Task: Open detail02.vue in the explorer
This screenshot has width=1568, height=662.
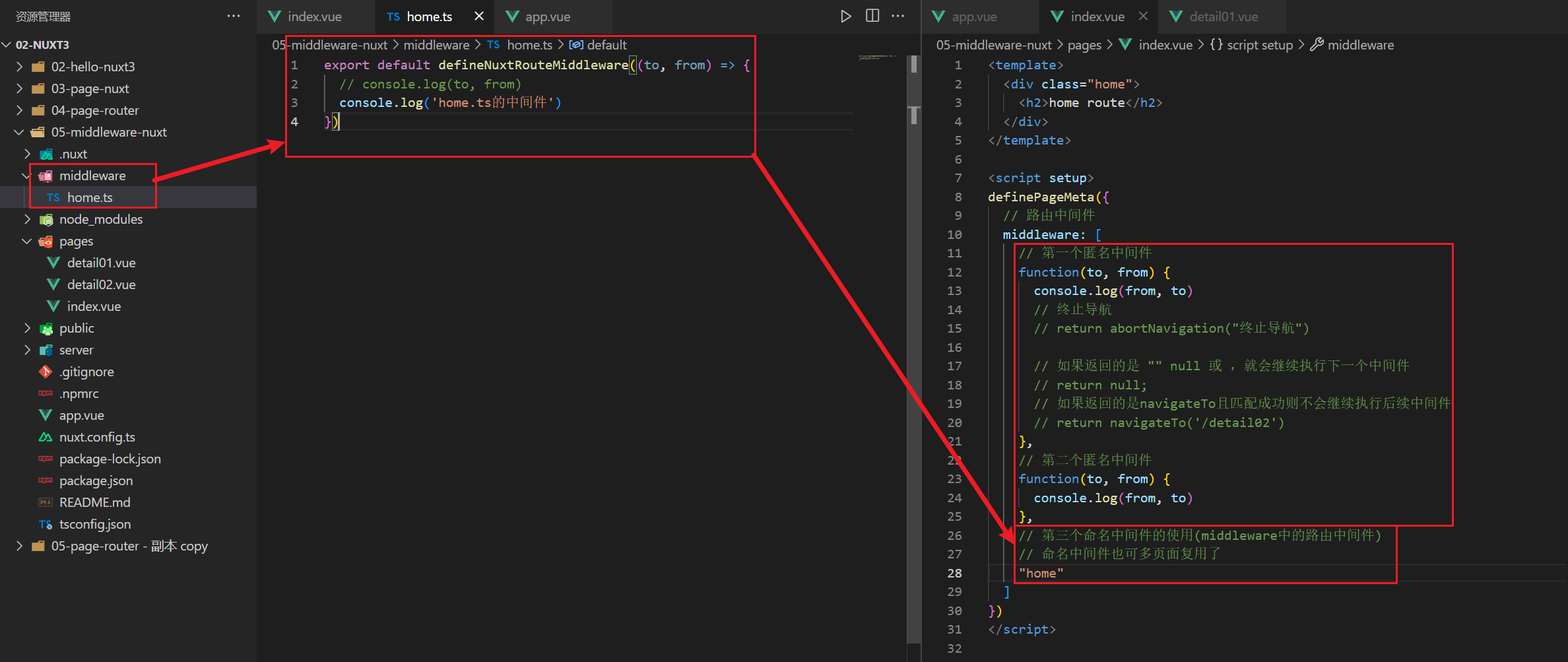Action: (101, 284)
